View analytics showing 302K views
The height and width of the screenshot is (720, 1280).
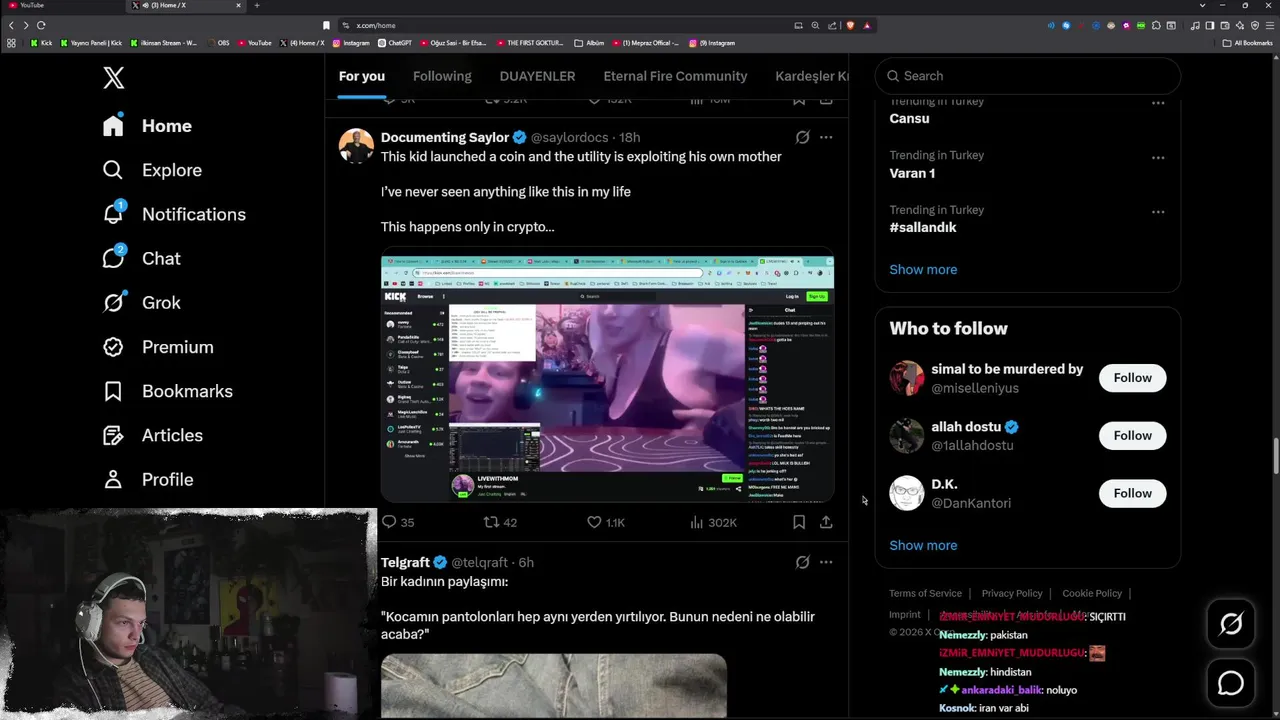click(714, 522)
